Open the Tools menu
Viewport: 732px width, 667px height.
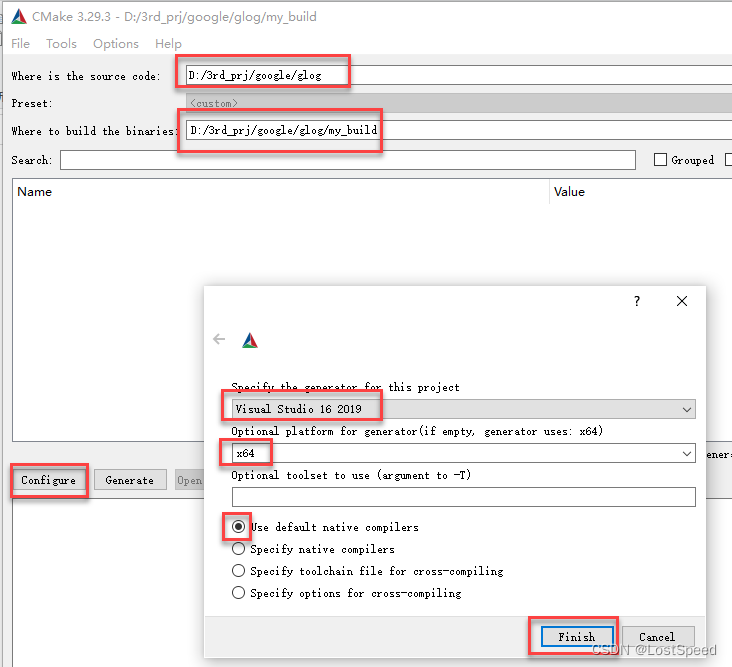(x=61, y=43)
